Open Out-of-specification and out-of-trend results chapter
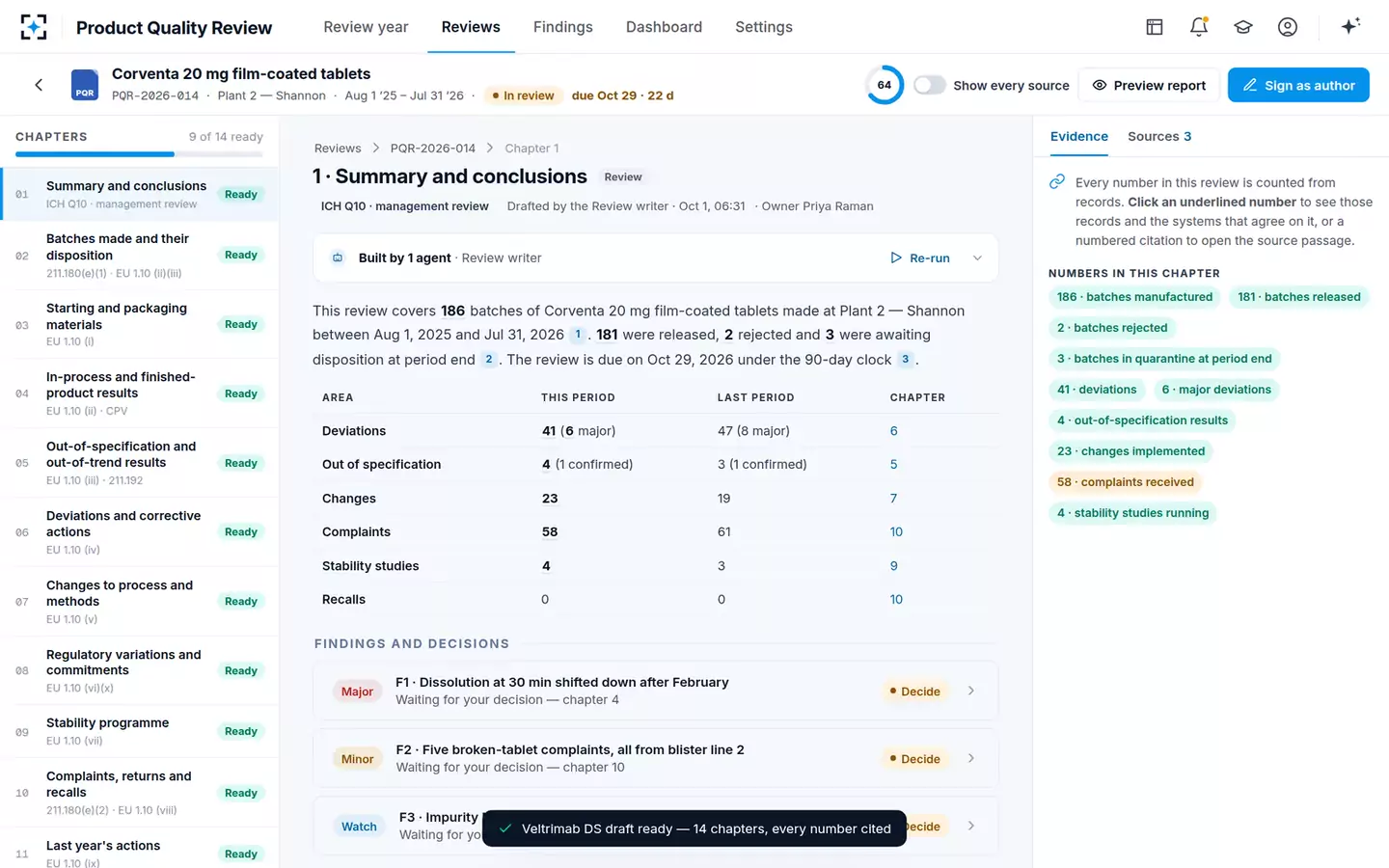The image size is (1389, 868). (x=139, y=463)
